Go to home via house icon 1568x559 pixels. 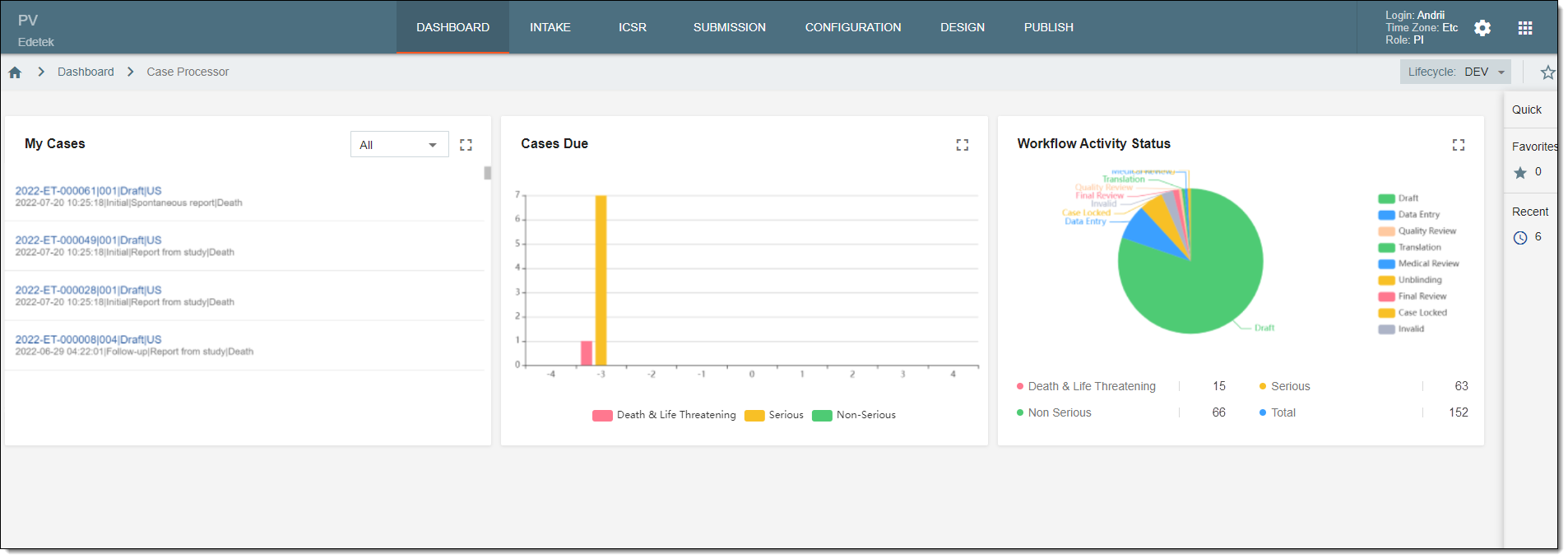tap(15, 72)
